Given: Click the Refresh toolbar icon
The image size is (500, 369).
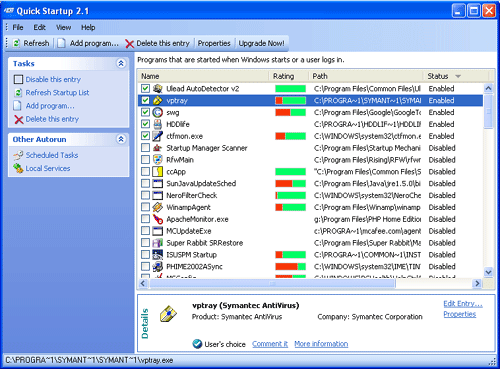Looking at the screenshot, I should coord(16,43).
